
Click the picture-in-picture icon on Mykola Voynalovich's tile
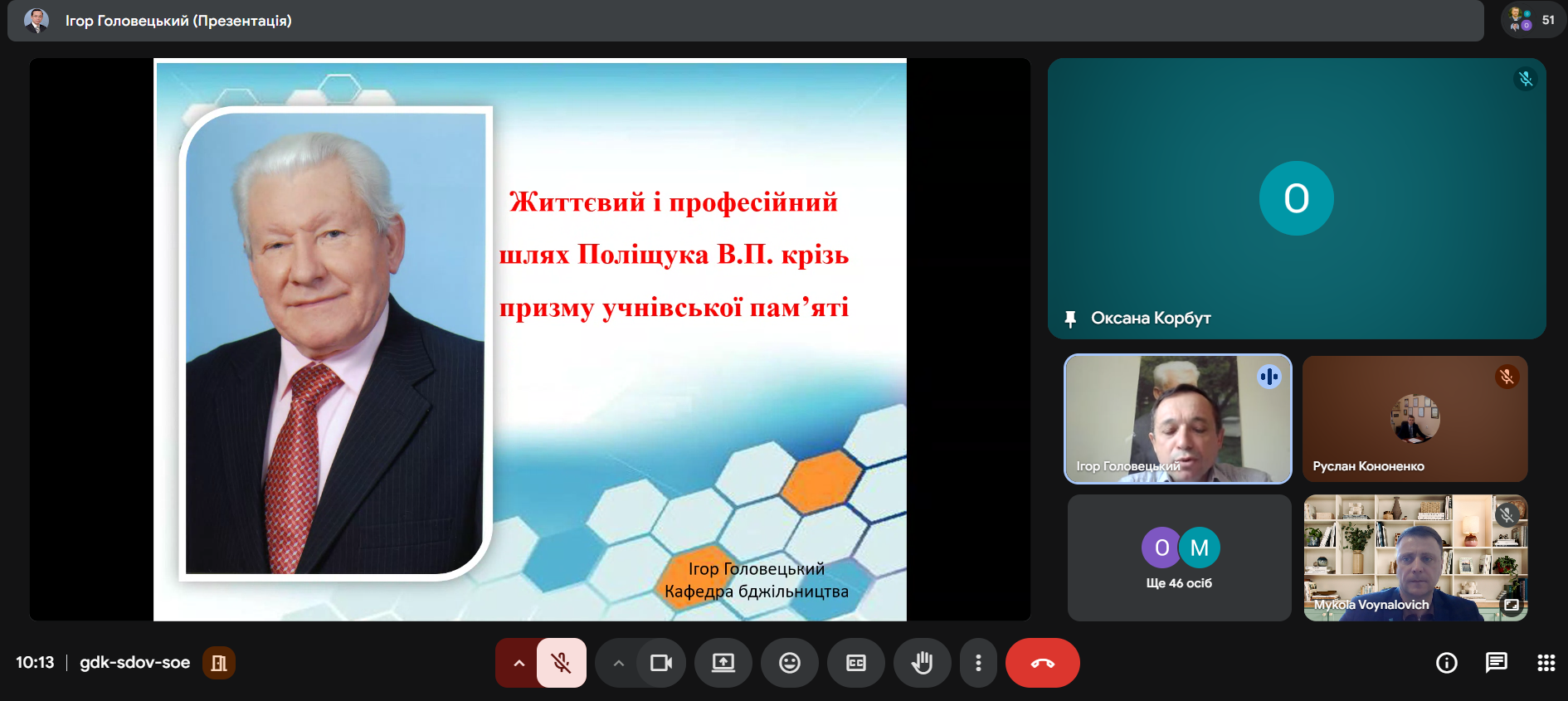pos(1512,605)
